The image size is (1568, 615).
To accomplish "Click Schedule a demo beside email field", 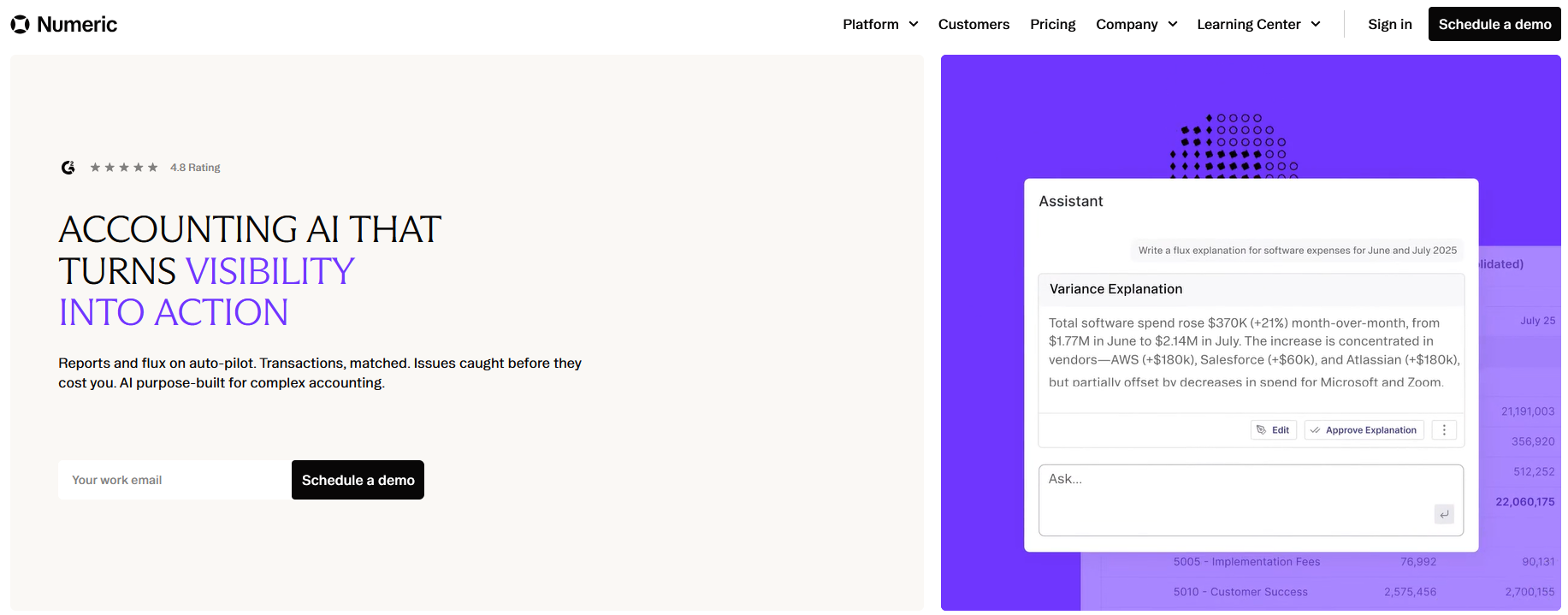I will pos(358,480).
